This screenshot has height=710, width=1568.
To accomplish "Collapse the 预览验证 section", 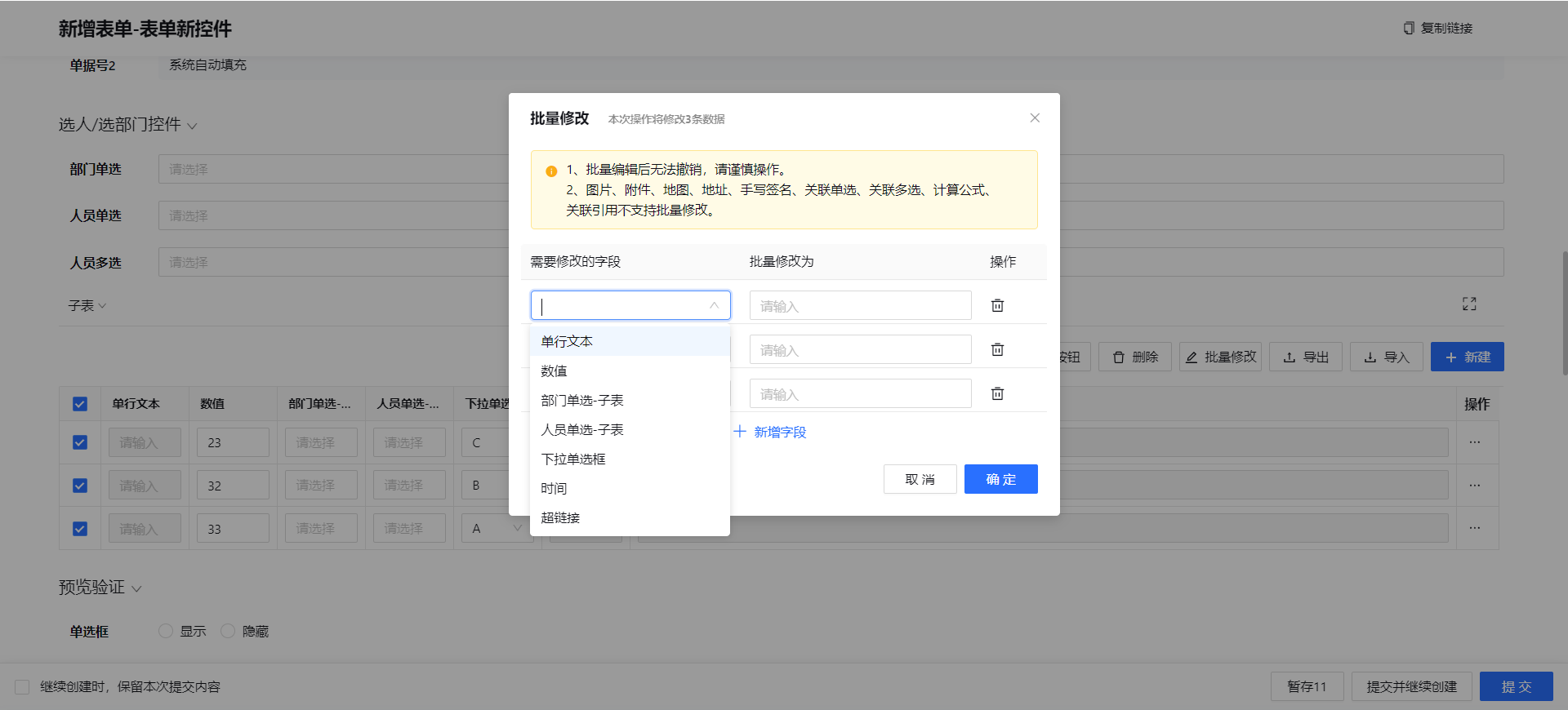I will tap(136, 588).
